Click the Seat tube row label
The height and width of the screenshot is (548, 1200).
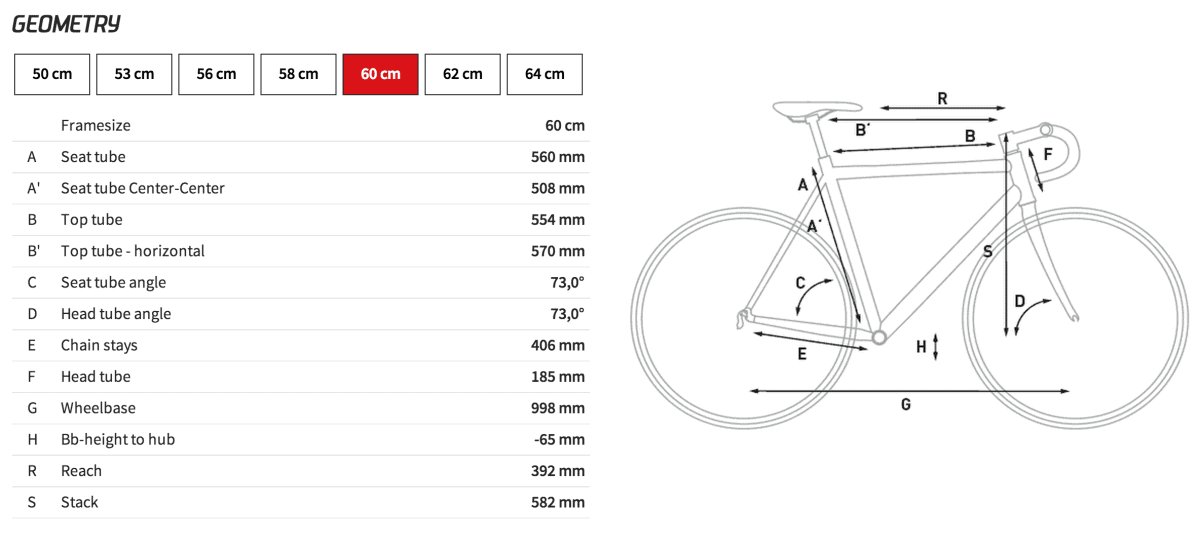click(93, 157)
